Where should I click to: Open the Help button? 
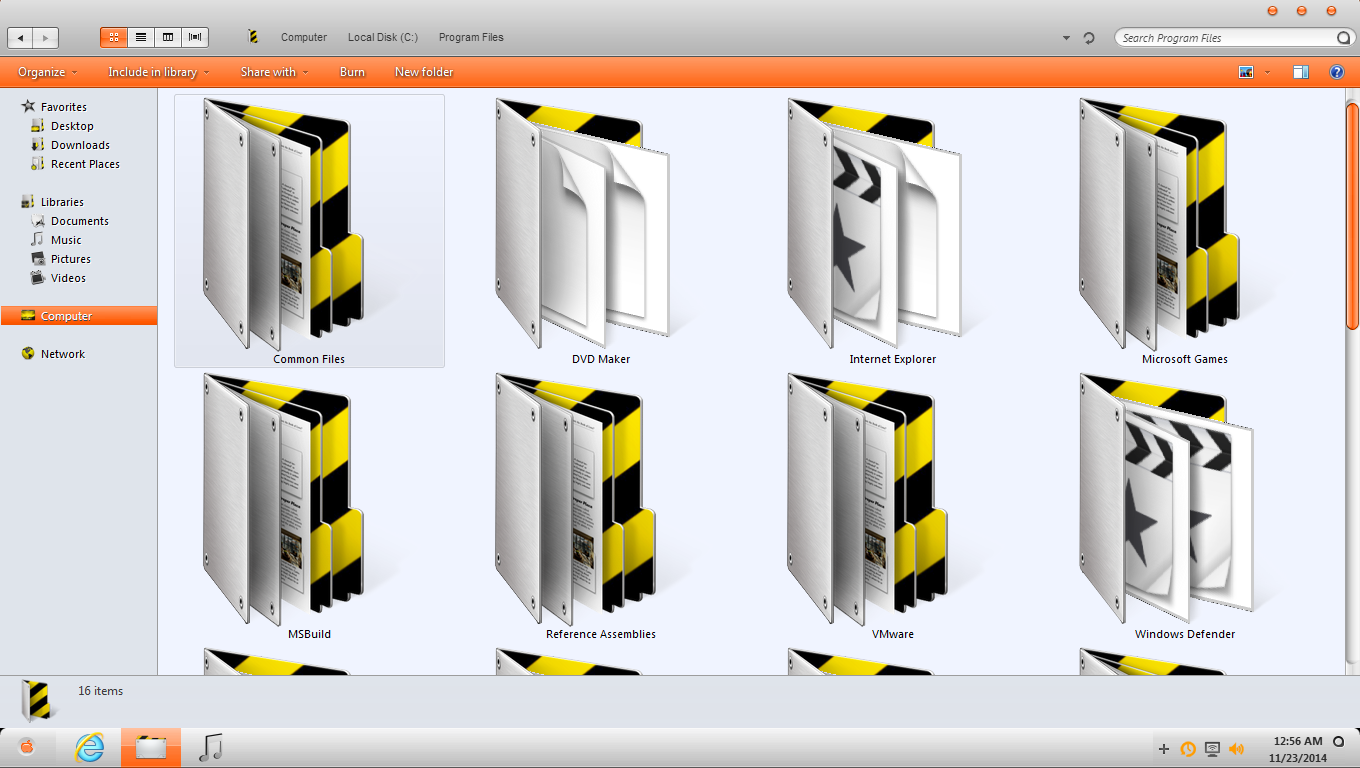pos(1336,72)
